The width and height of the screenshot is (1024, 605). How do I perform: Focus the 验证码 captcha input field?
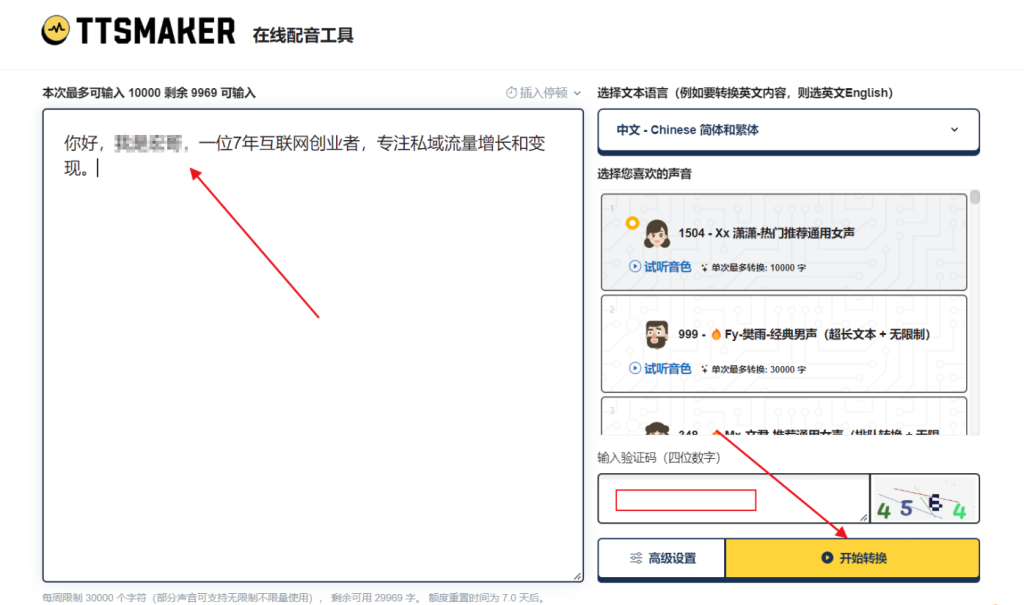733,499
